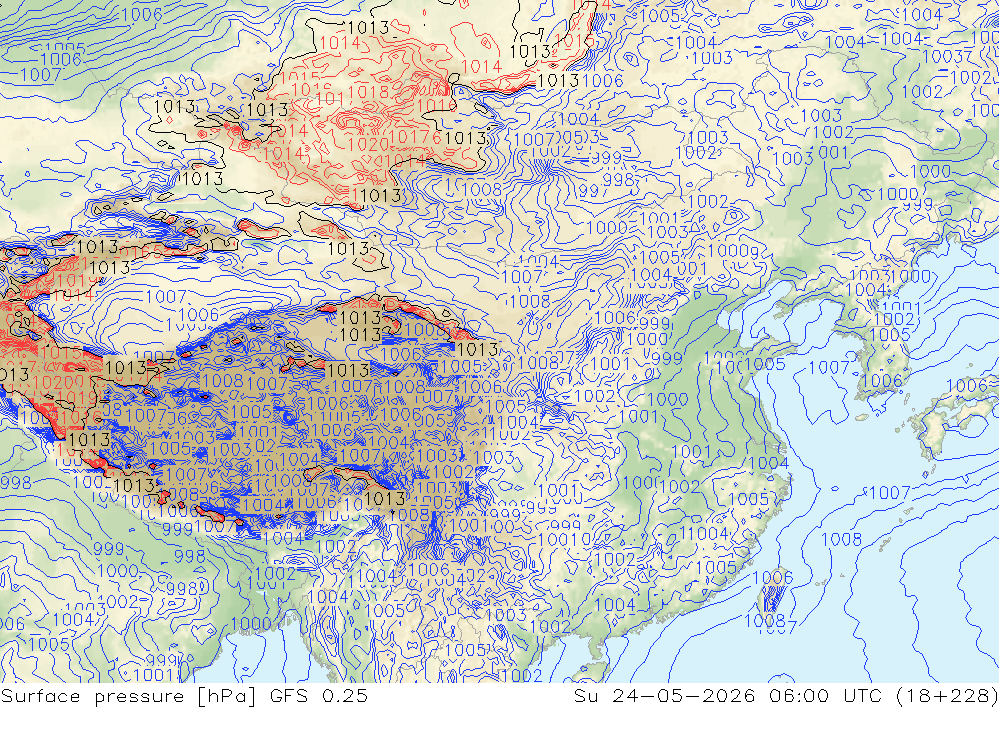1000x733 pixels.
Task: Click the red '10176' isobar label
Action: pyautogui.click(x=415, y=137)
